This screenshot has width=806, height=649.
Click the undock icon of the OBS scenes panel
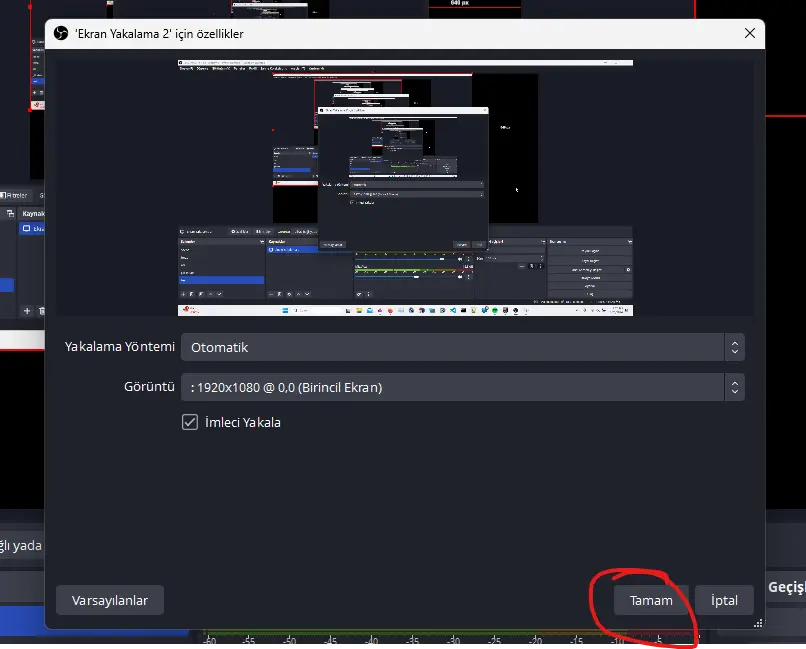[10, 213]
